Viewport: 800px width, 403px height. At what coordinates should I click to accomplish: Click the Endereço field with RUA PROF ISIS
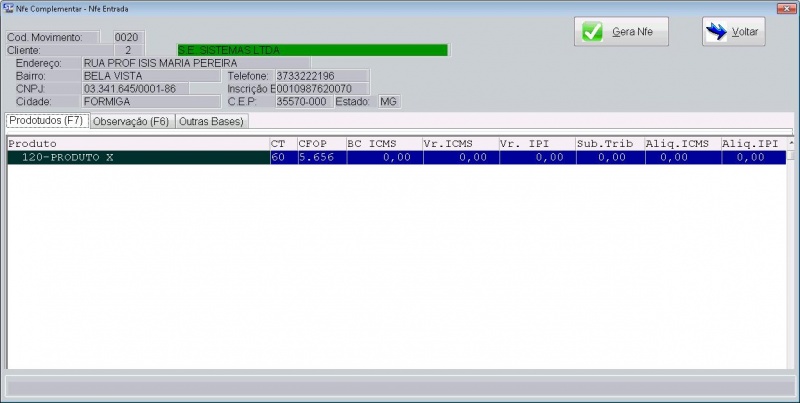pos(195,63)
